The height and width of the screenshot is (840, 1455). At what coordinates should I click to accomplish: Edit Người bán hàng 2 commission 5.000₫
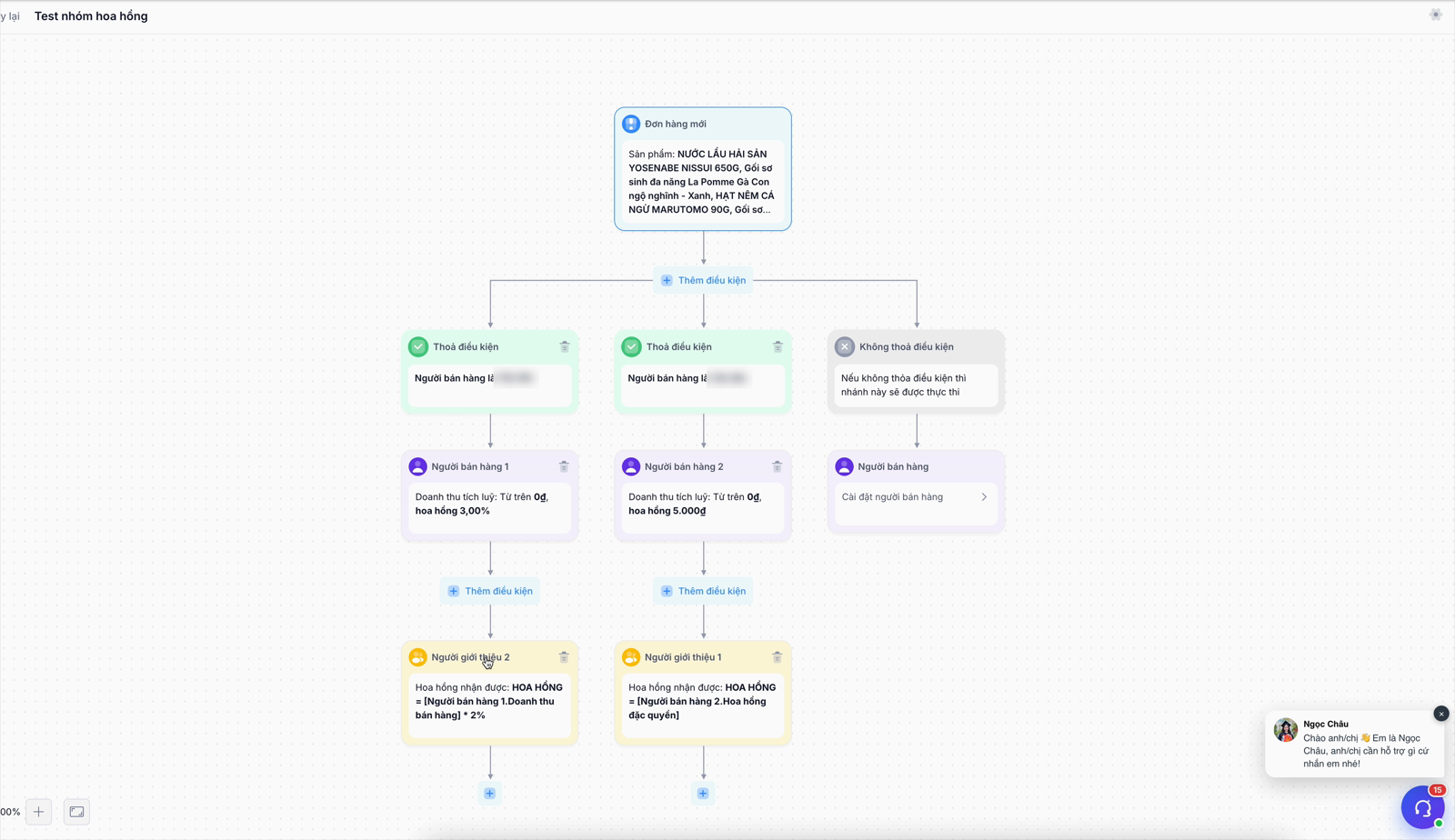point(703,508)
